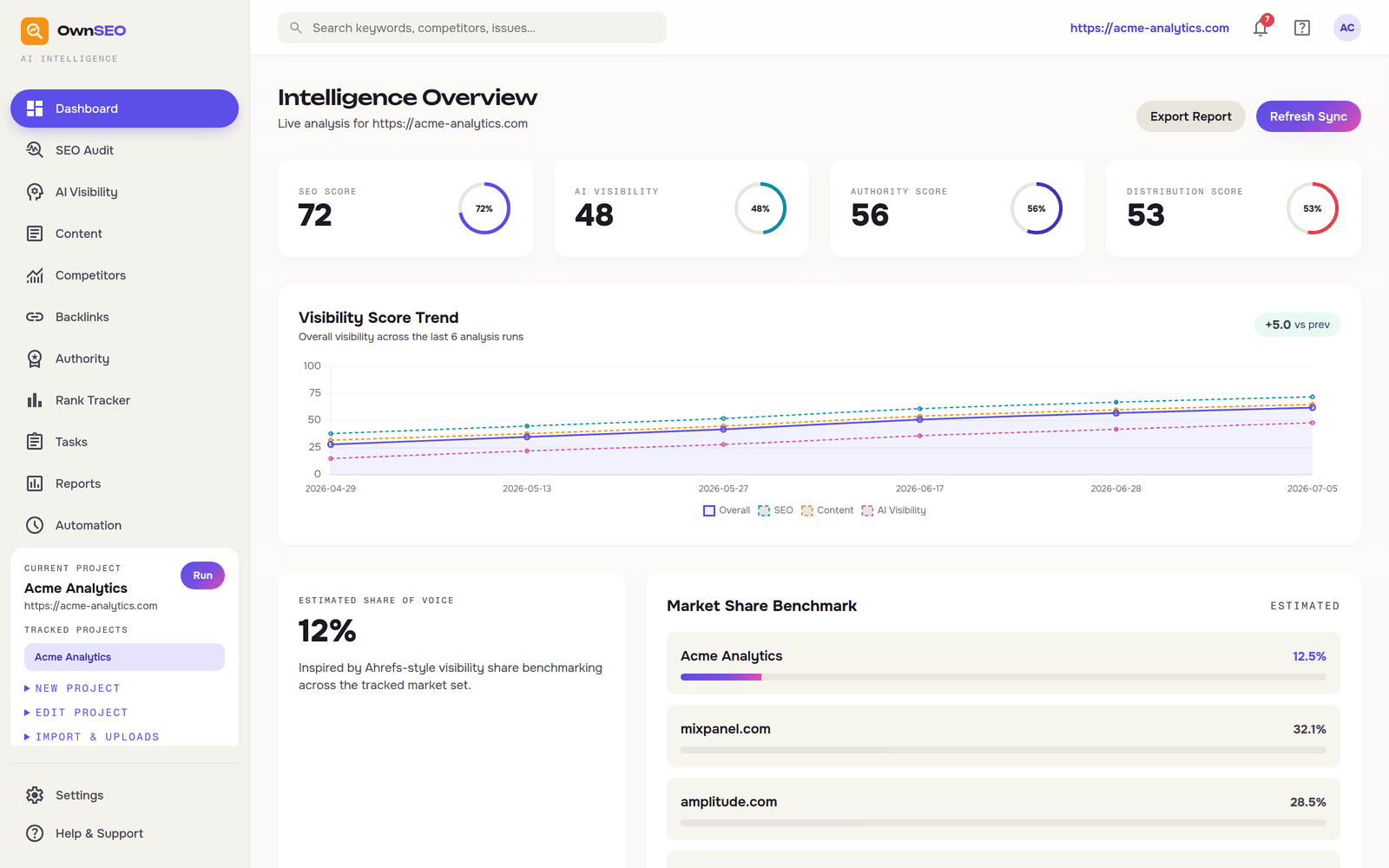Image resolution: width=1389 pixels, height=868 pixels.
Task: Toggle the Content series in chart legend
Action: (827, 510)
